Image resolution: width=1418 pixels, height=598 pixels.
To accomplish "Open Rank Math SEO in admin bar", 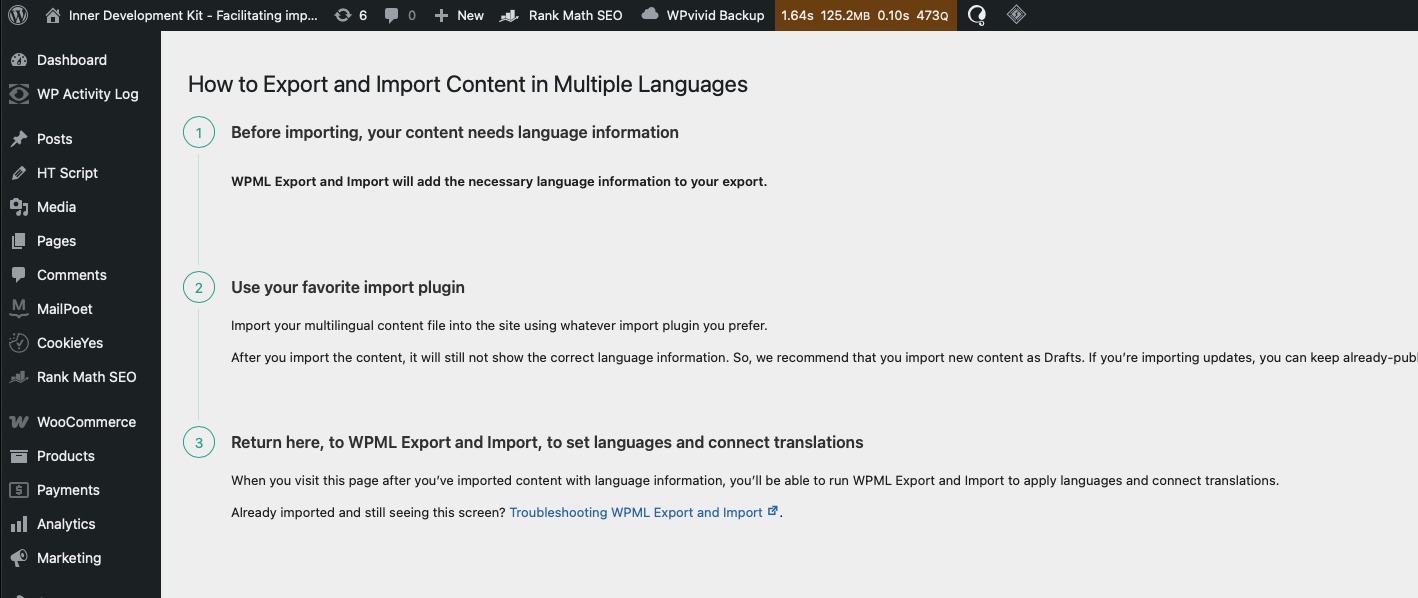I will pyautogui.click(x=562, y=15).
